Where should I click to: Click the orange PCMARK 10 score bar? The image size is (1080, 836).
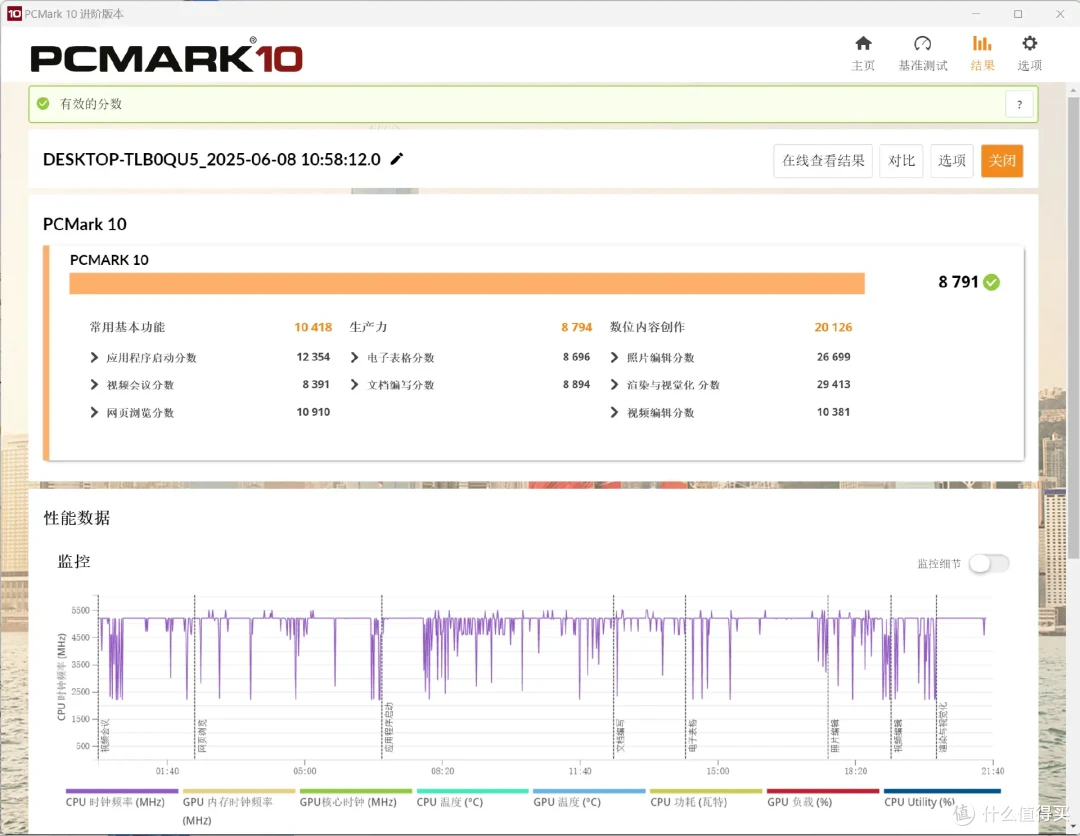pyautogui.click(x=466, y=284)
